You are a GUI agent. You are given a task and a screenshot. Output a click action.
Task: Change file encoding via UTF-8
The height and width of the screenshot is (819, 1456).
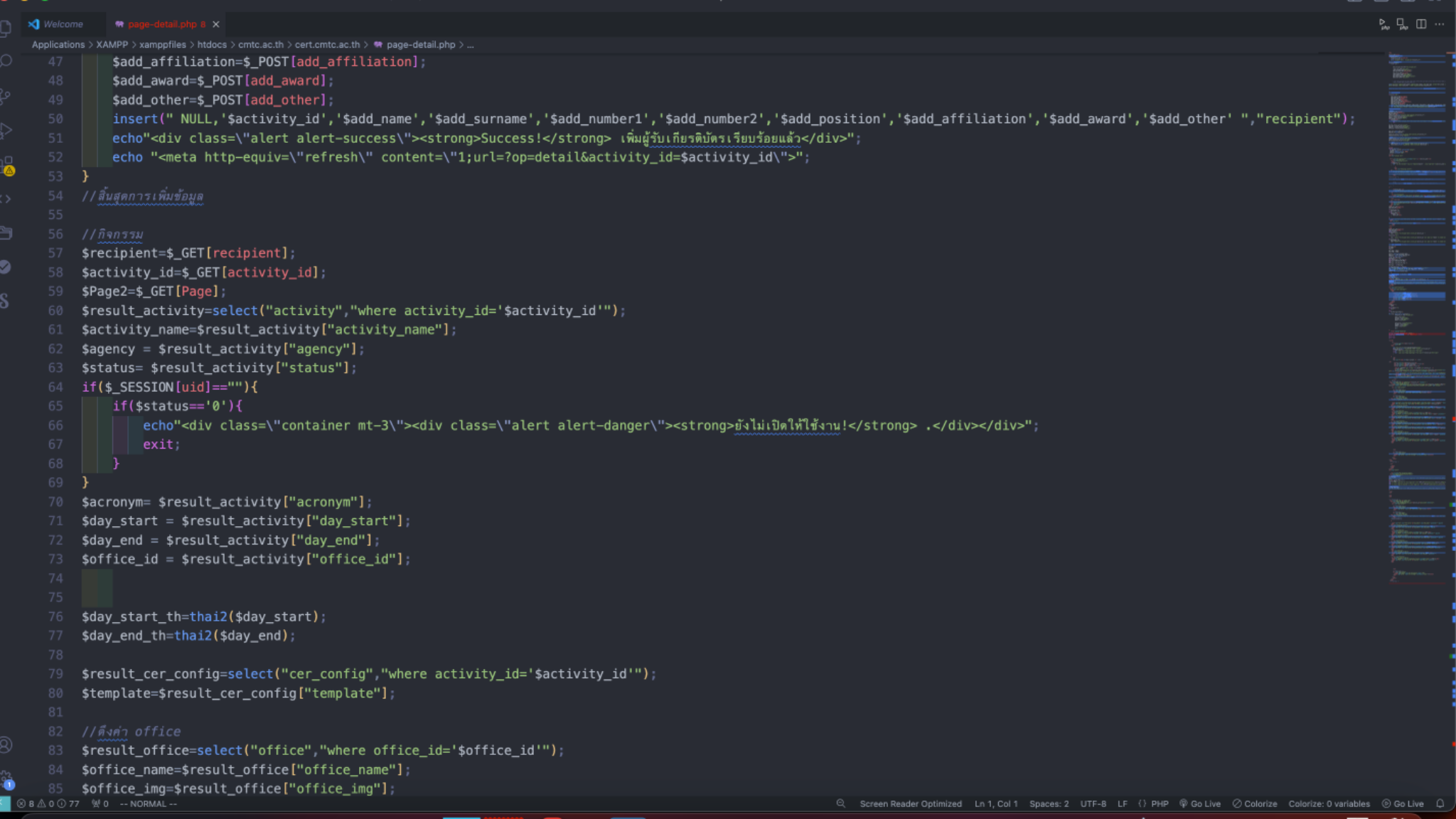click(x=1093, y=803)
